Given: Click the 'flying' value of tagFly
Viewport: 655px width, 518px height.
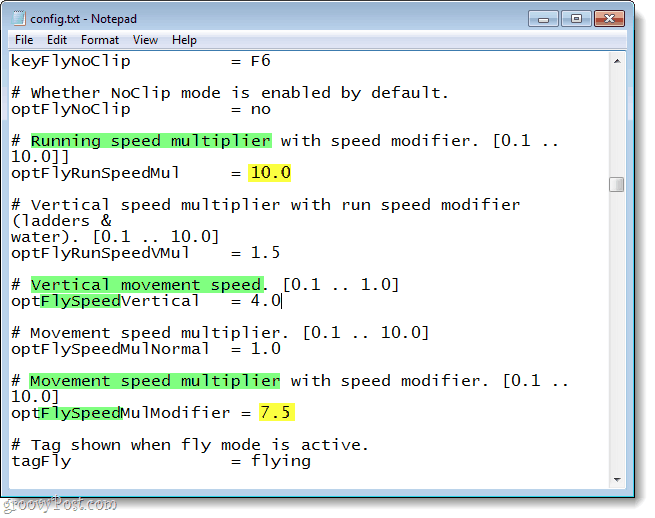Looking at the screenshot, I should click(x=281, y=461).
